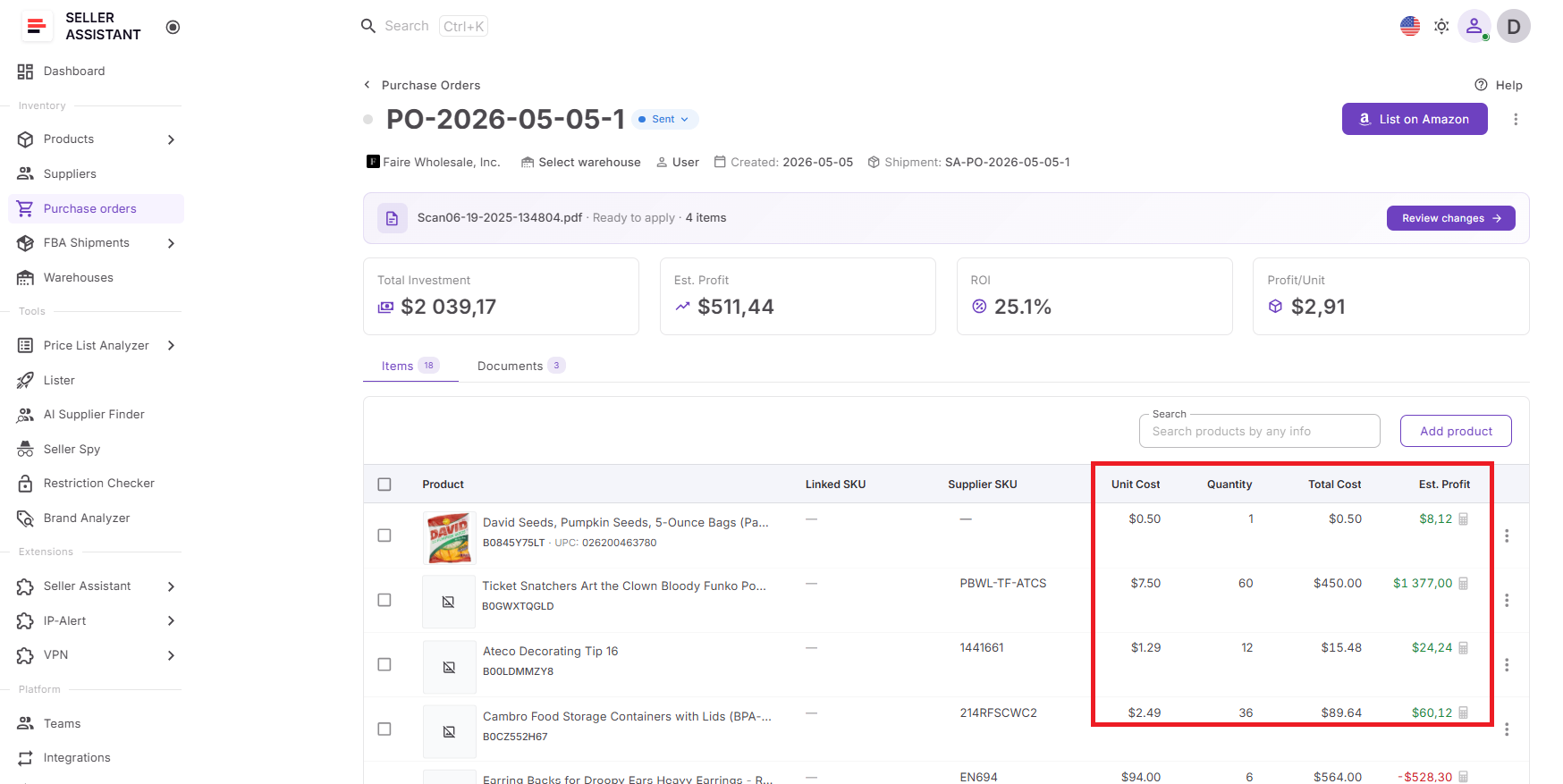Screen dimensions: 1563x784
Task: Open the Help link
Action: (1499, 85)
